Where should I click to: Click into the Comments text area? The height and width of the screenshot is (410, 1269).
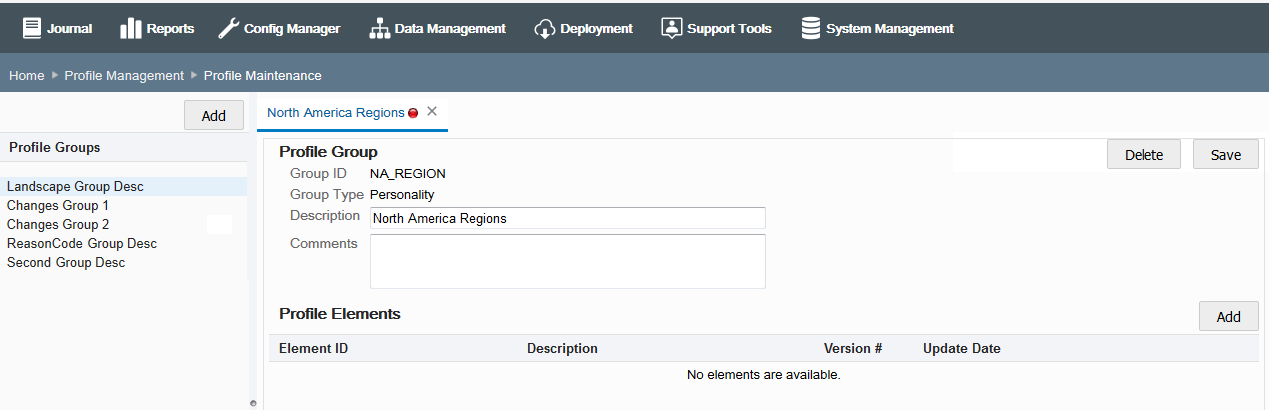[567, 261]
